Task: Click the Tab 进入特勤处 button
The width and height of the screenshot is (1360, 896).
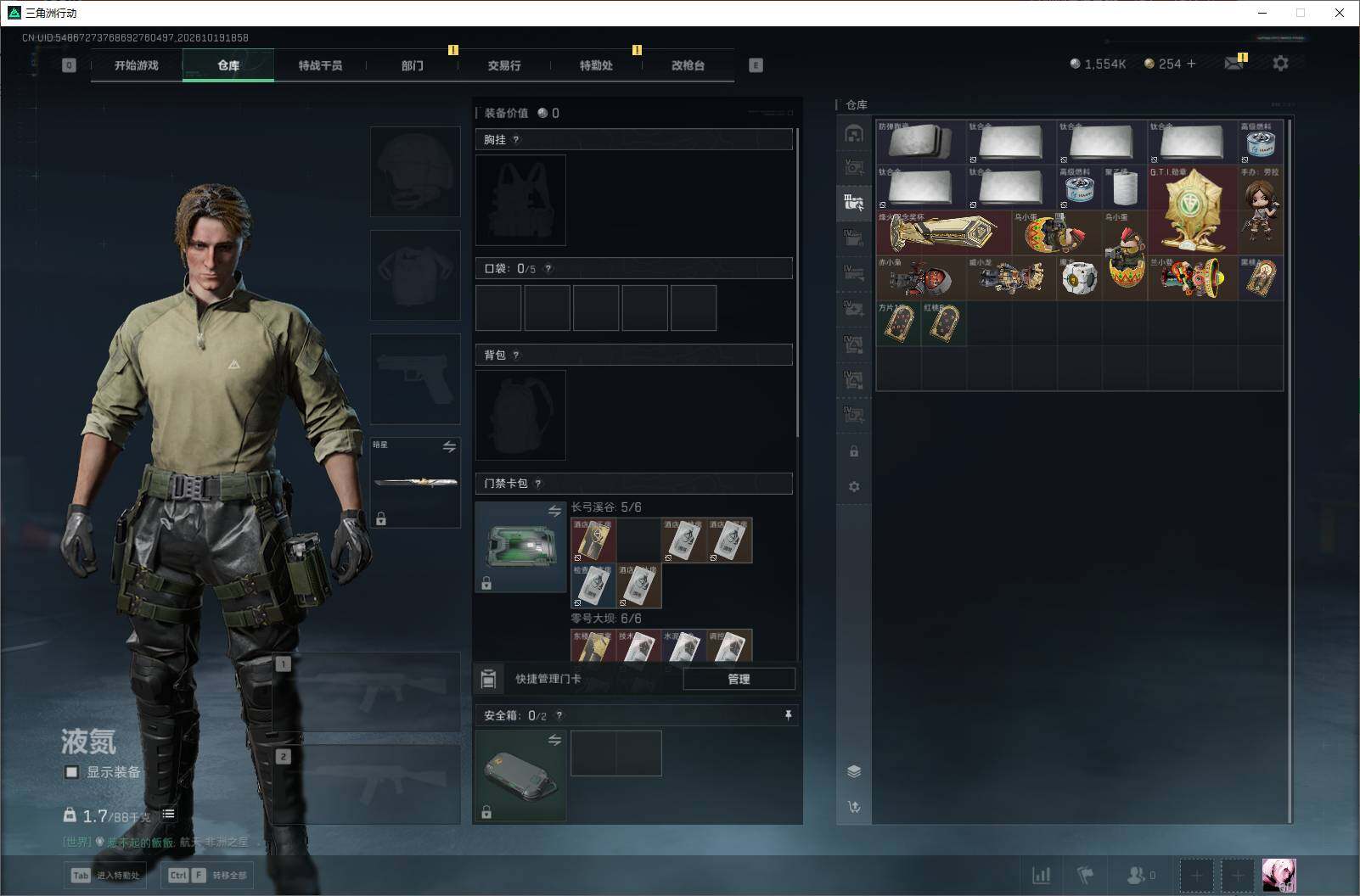Action: coord(106,875)
